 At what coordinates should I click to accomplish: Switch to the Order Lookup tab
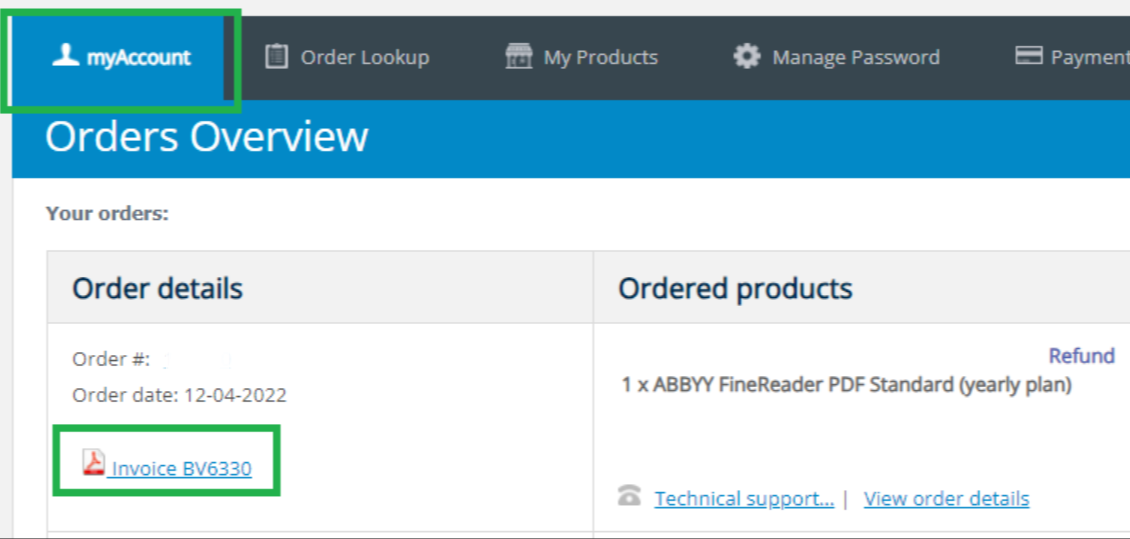[x=347, y=57]
